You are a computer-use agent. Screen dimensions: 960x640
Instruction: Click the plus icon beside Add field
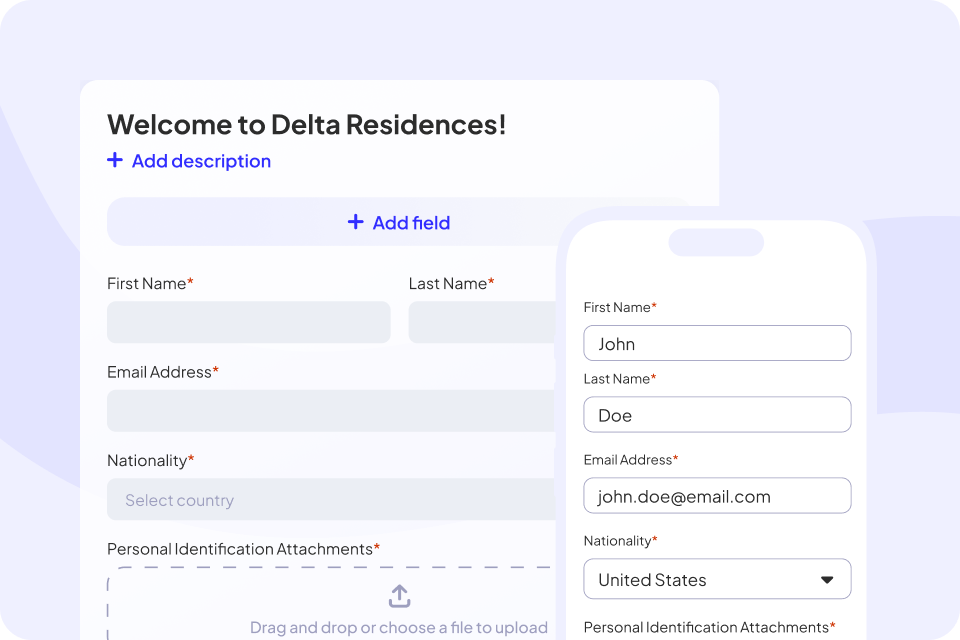click(x=356, y=222)
